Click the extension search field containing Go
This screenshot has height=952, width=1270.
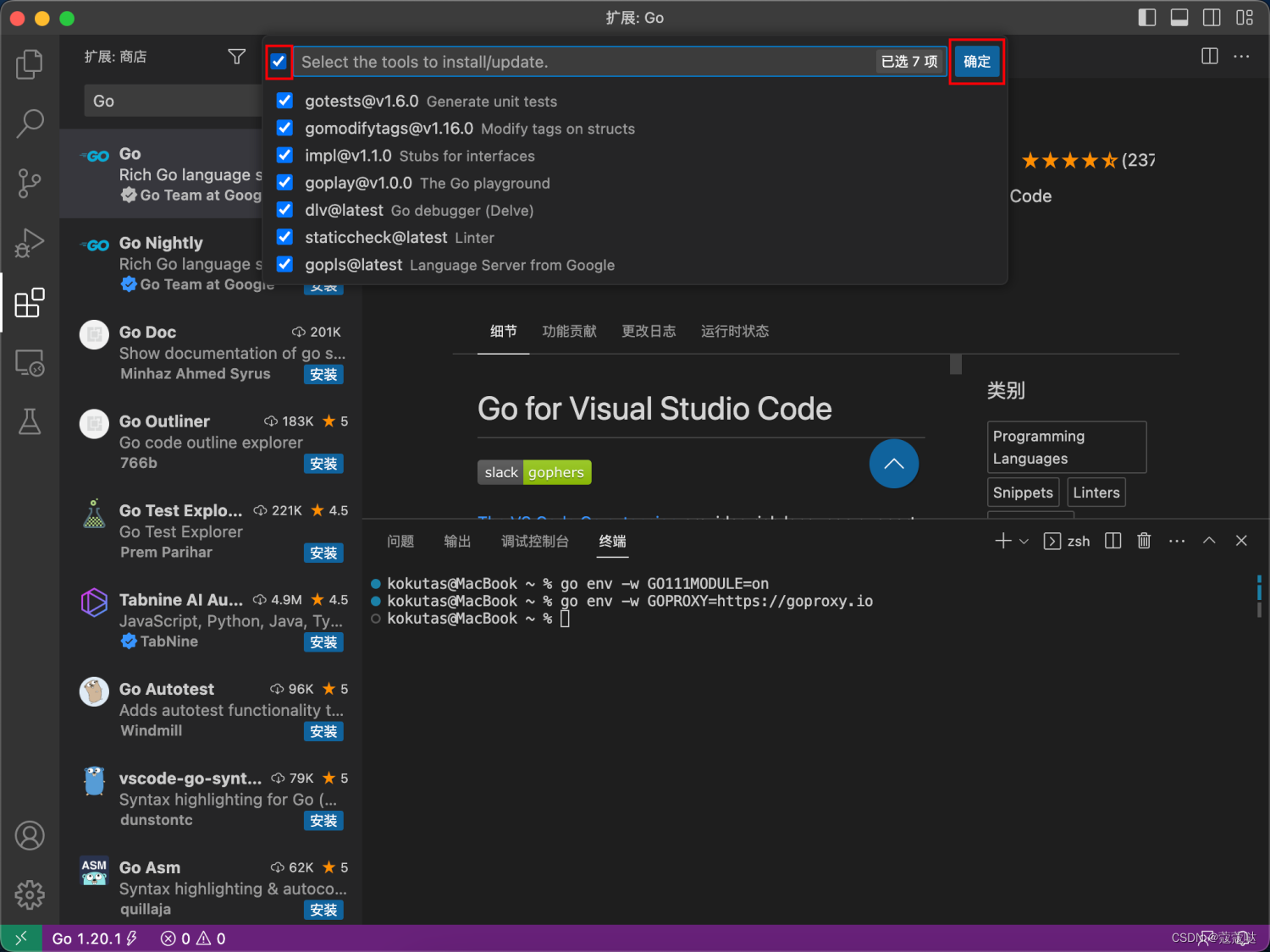click(x=174, y=101)
